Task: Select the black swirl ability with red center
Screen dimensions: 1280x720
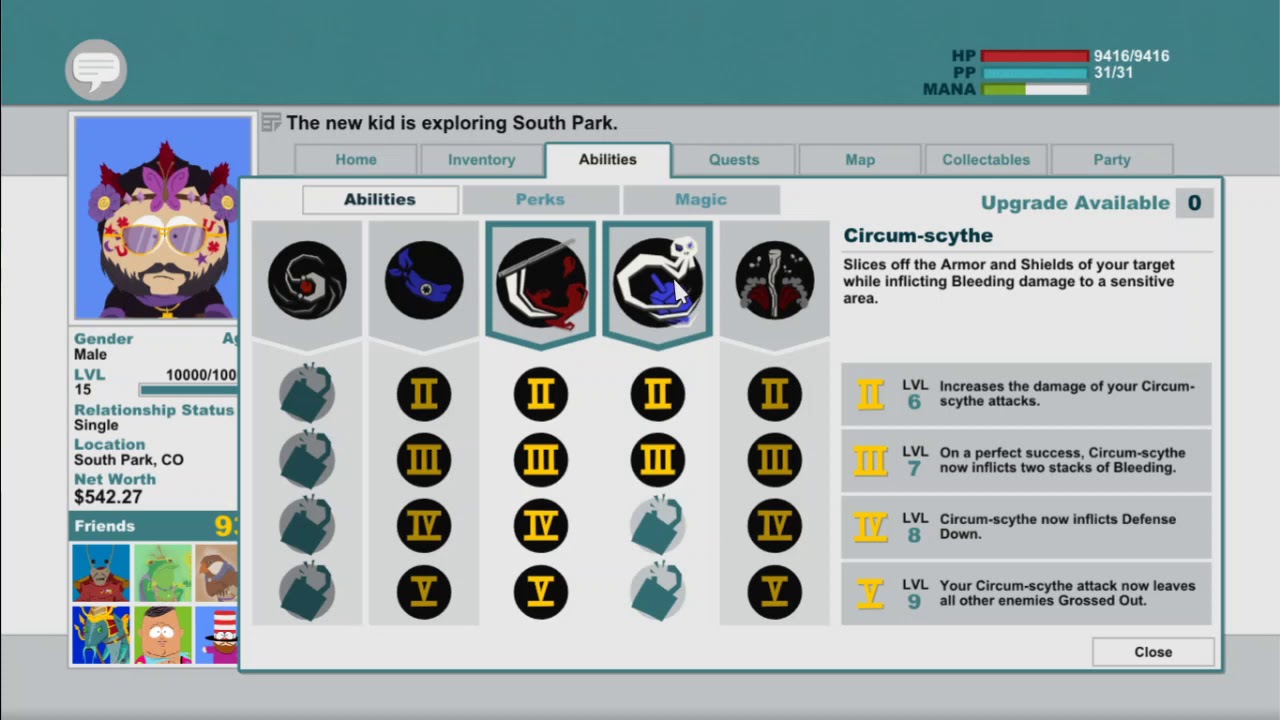Action: [x=307, y=280]
